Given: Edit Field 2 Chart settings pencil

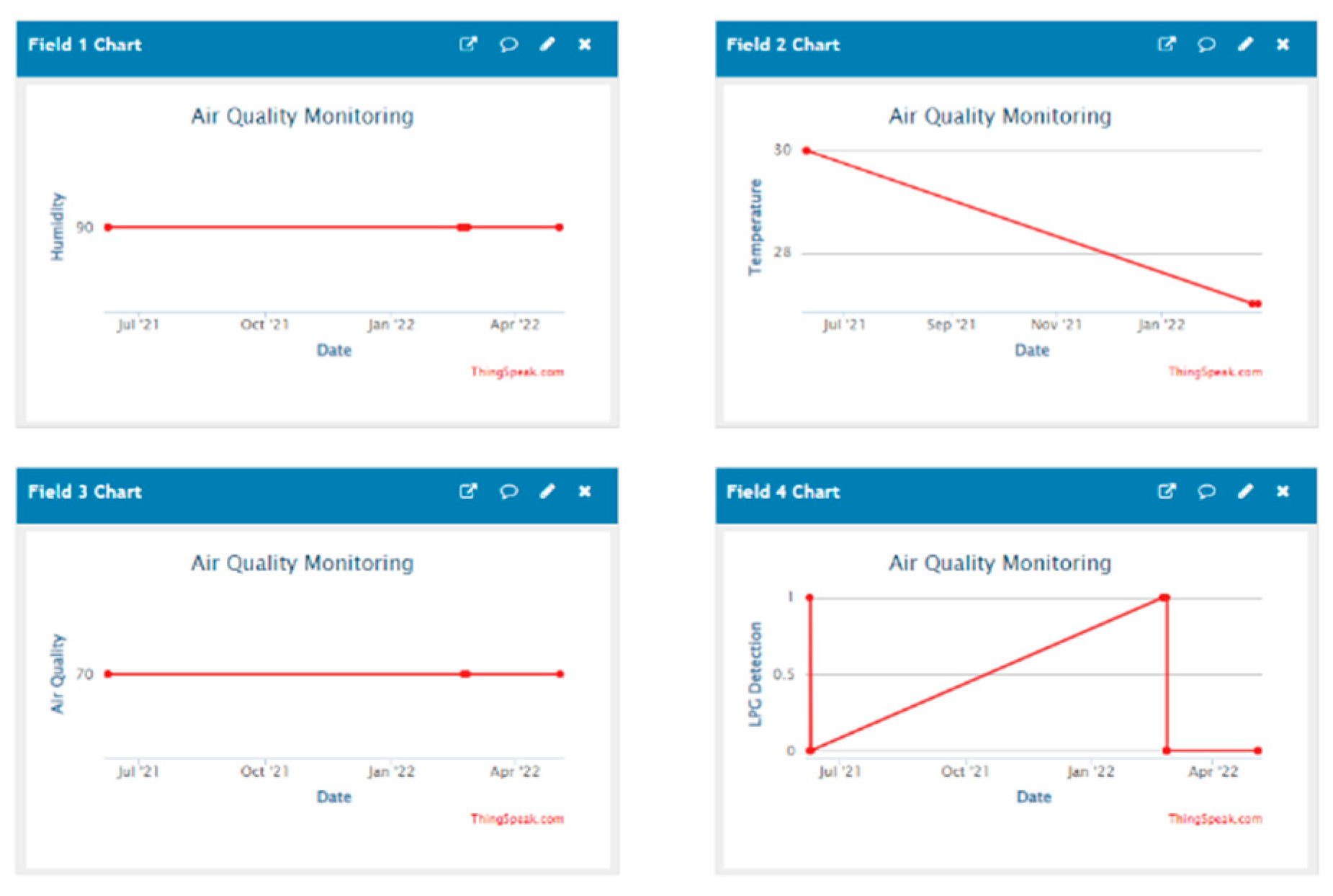Looking at the screenshot, I should pos(1245,45).
